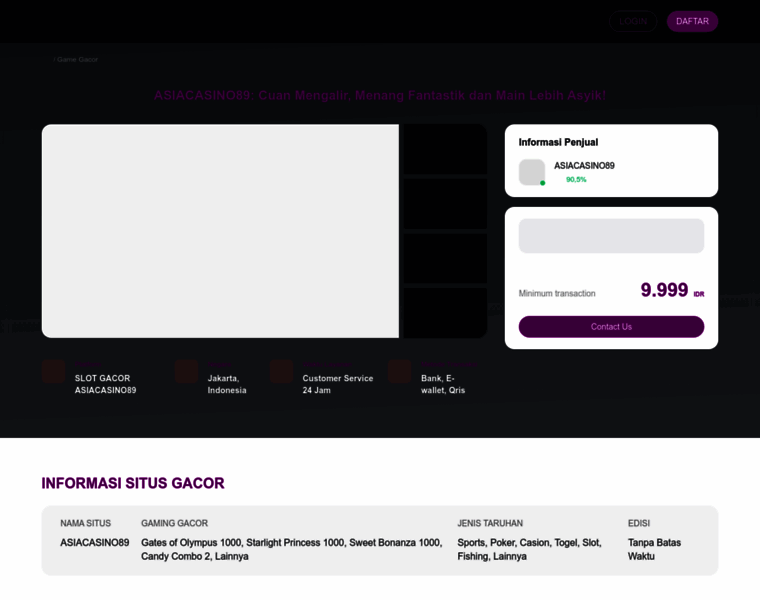Select the second gallery thumbnail
The image size is (760, 600).
445,204
